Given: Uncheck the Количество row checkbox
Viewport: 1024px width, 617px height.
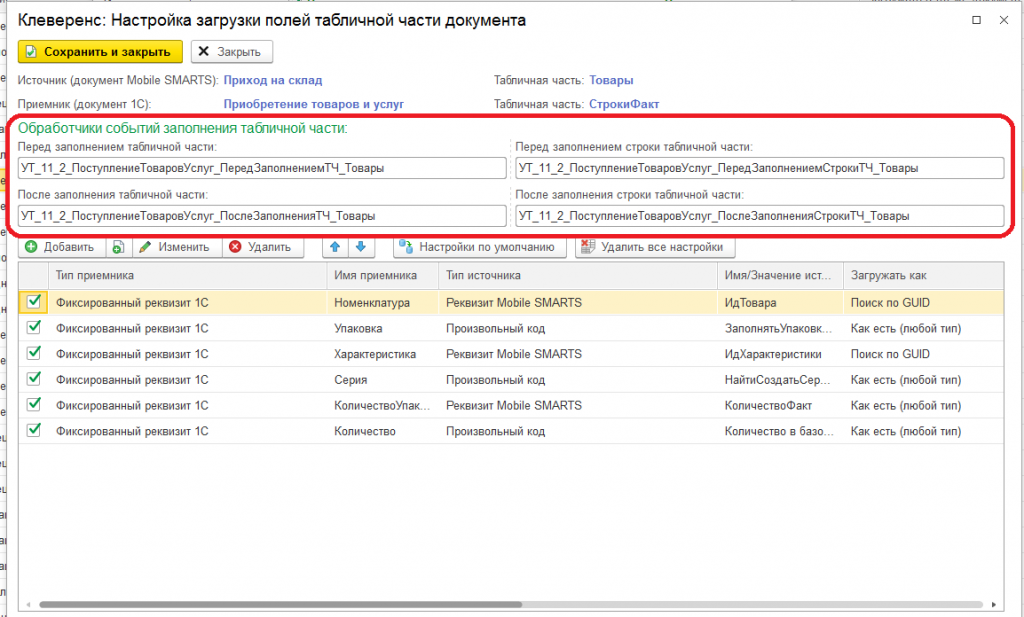Looking at the screenshot, I should pos(33,430).
